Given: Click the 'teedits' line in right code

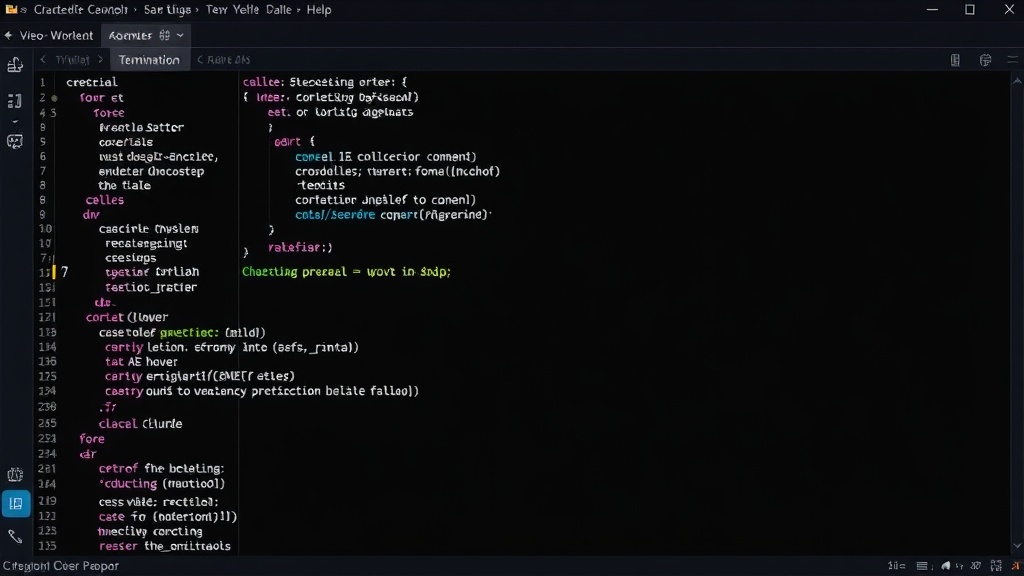Looking at the screenshot, I should tap(321, 185).
